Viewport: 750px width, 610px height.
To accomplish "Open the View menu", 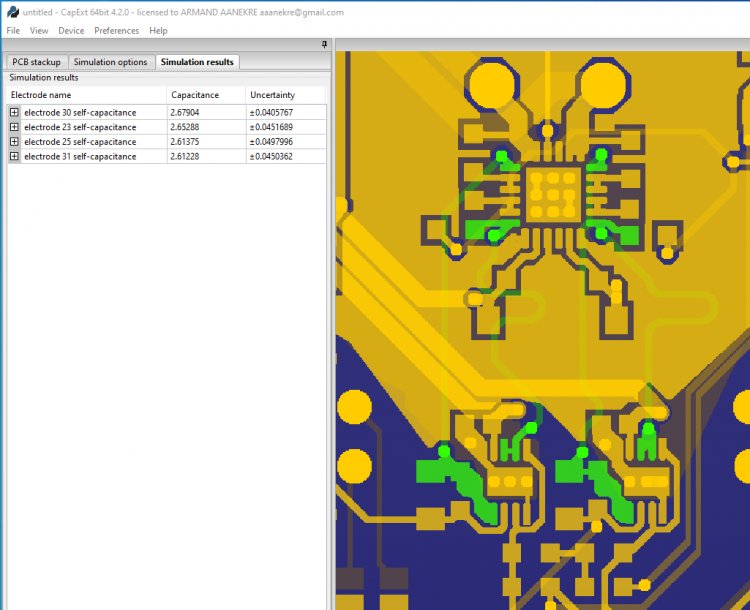I will pyautogui.click(x=39, y=31).
